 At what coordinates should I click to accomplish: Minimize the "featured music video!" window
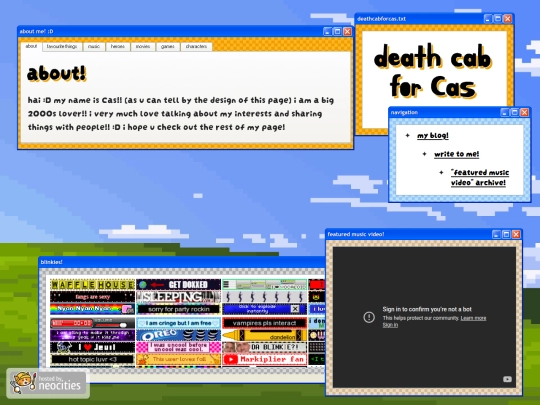496,234
